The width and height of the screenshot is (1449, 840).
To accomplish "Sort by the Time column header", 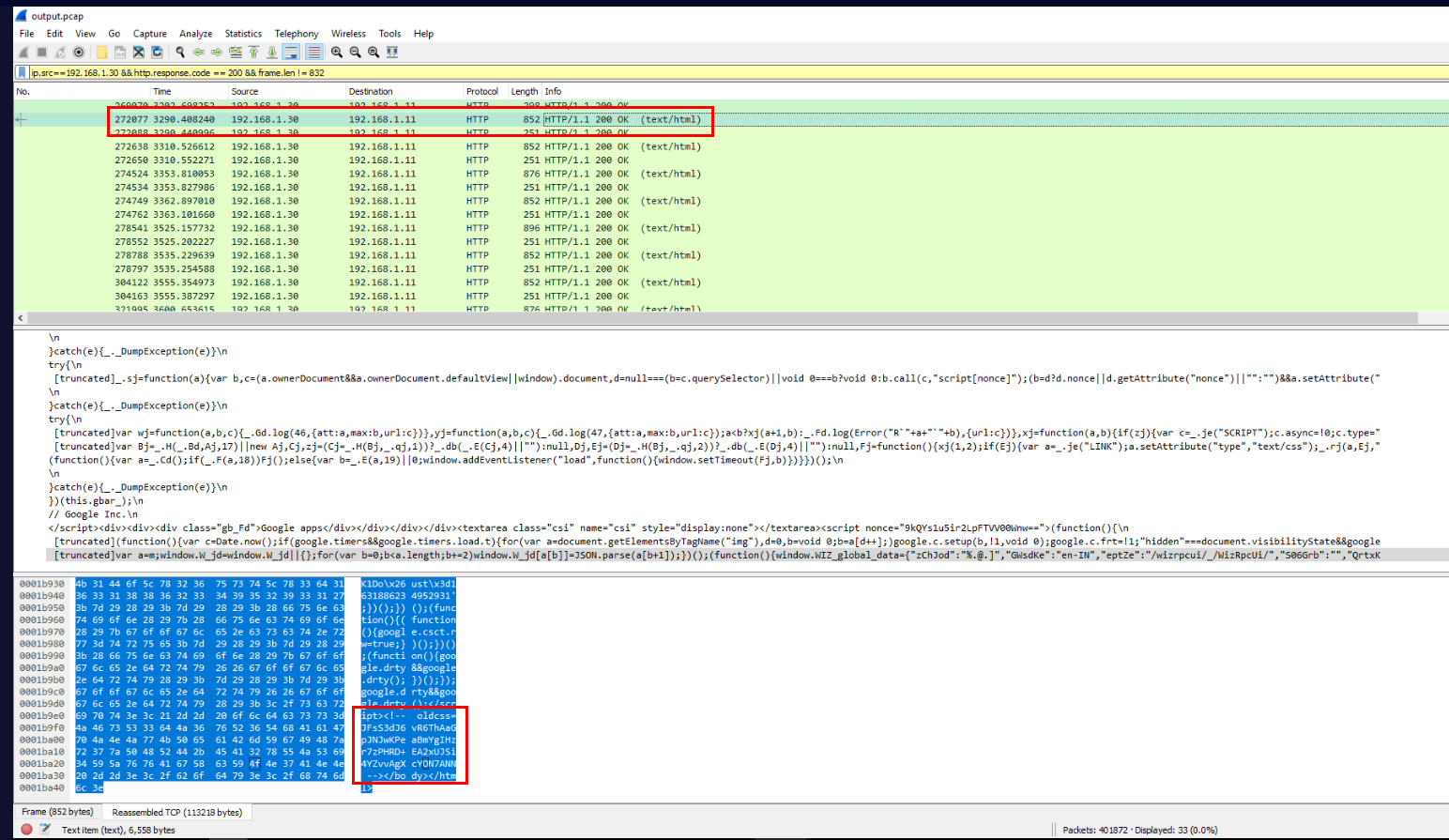I will 190,91.
